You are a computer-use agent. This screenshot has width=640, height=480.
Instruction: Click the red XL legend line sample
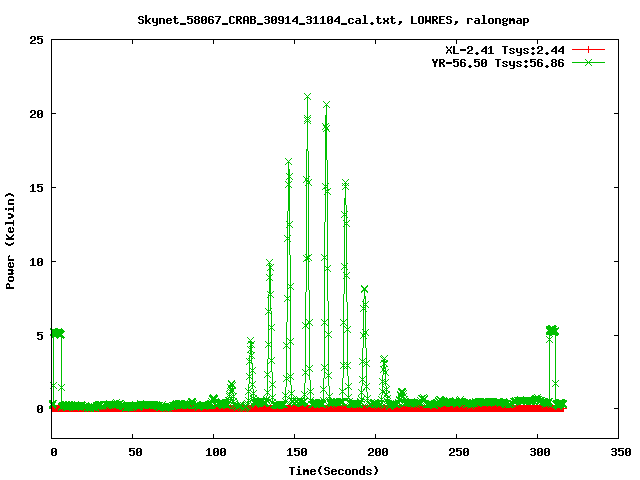pos(588,50)
